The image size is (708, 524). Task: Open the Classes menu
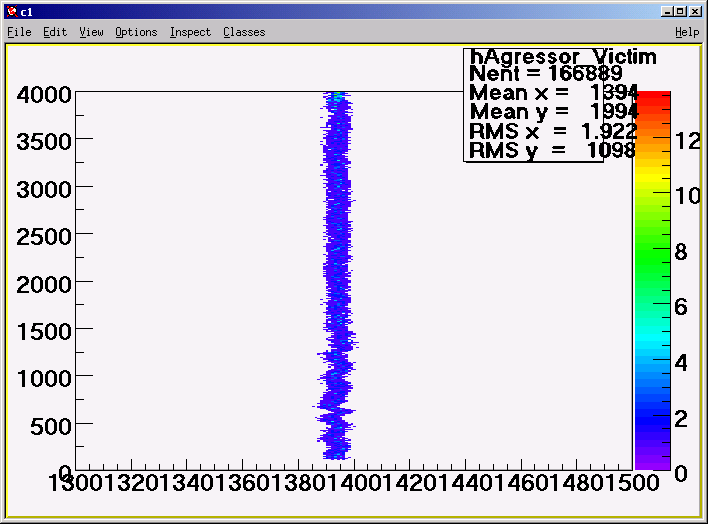coord(244,32)
